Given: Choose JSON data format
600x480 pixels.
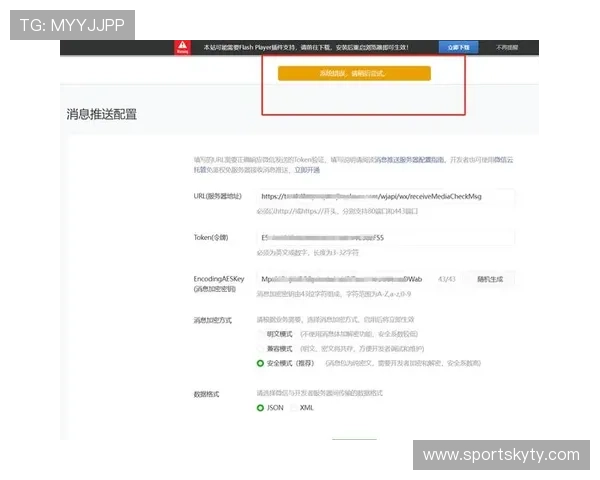Looking at the screenshot, I should pyautogui.click(x=261, y=408).
